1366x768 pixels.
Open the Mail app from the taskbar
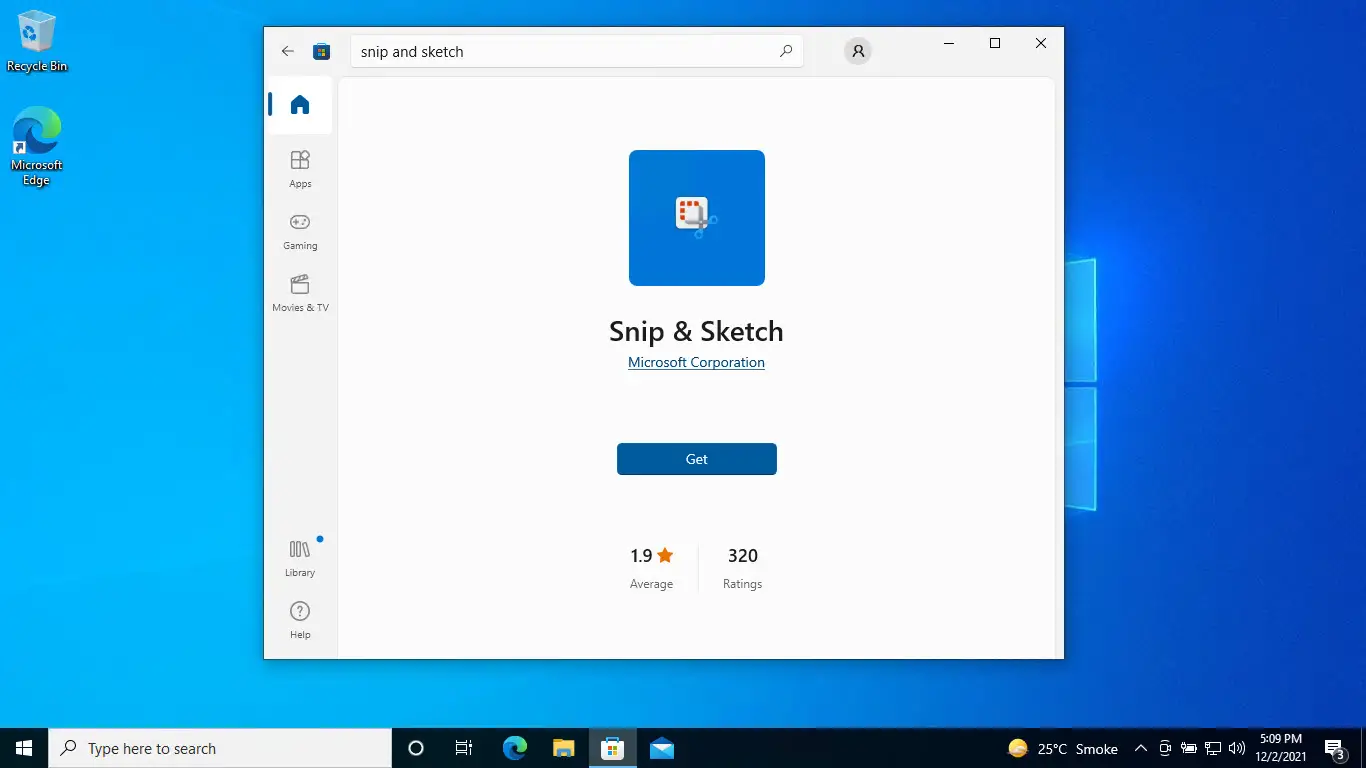pos(662,748)
